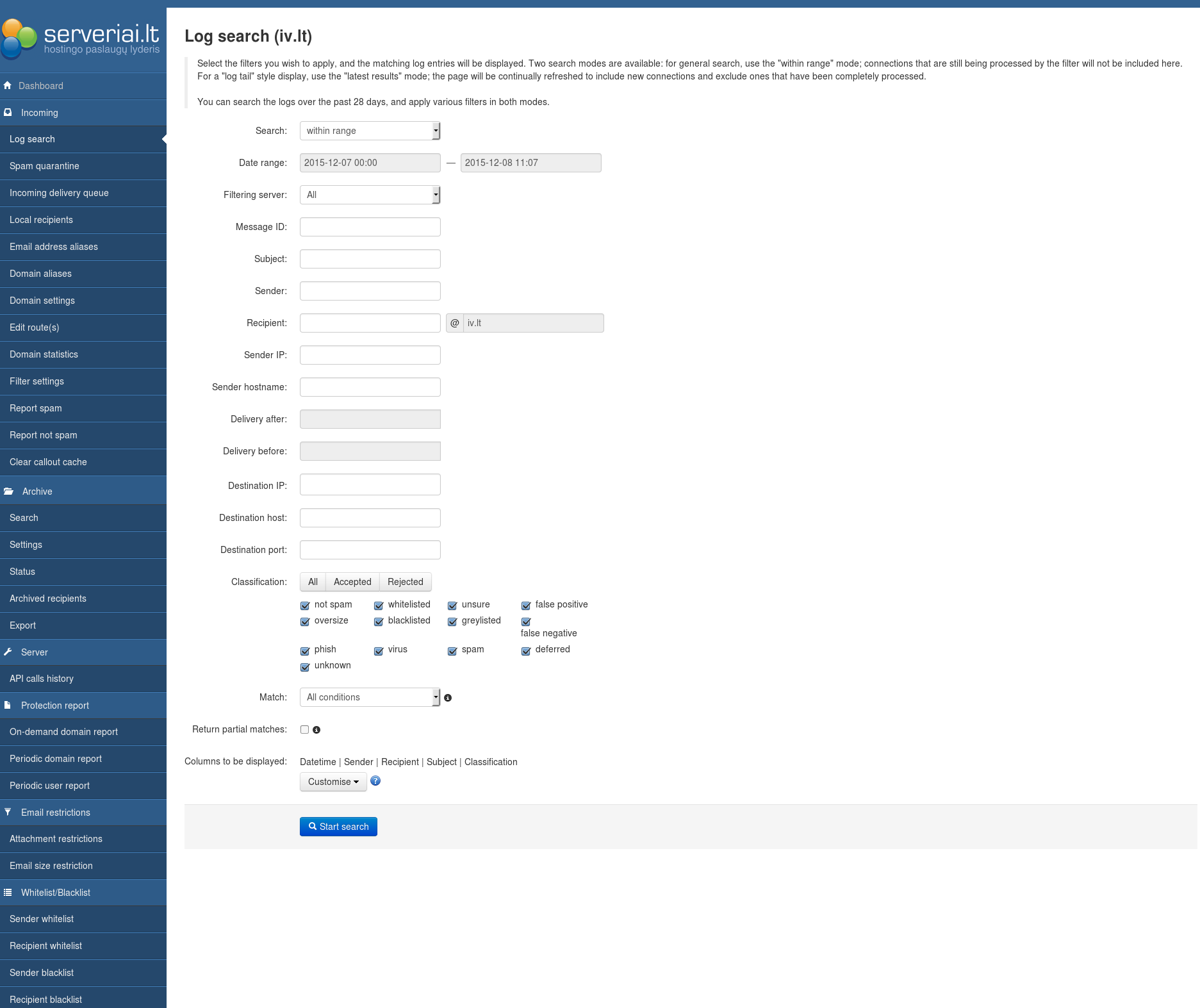The width and height of the screenshot is (1200, 1008).
Task: Click info icon next to Match dropdown
Action: click(448, 698)
